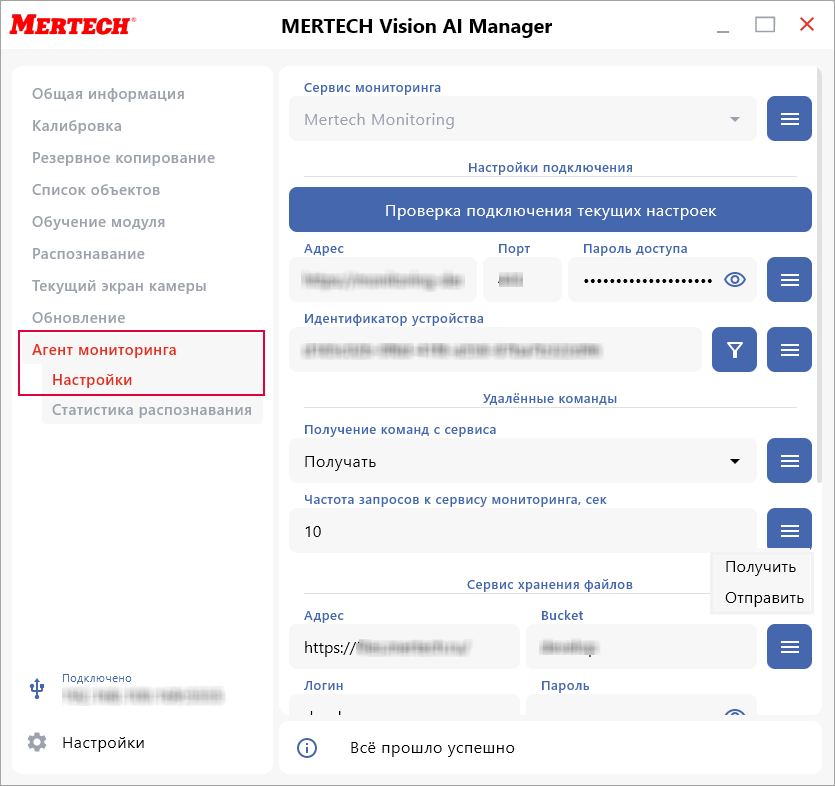Choose Отправить in the popup menu
The width and height of the screenshot is (835, 786).
[764, 598]
